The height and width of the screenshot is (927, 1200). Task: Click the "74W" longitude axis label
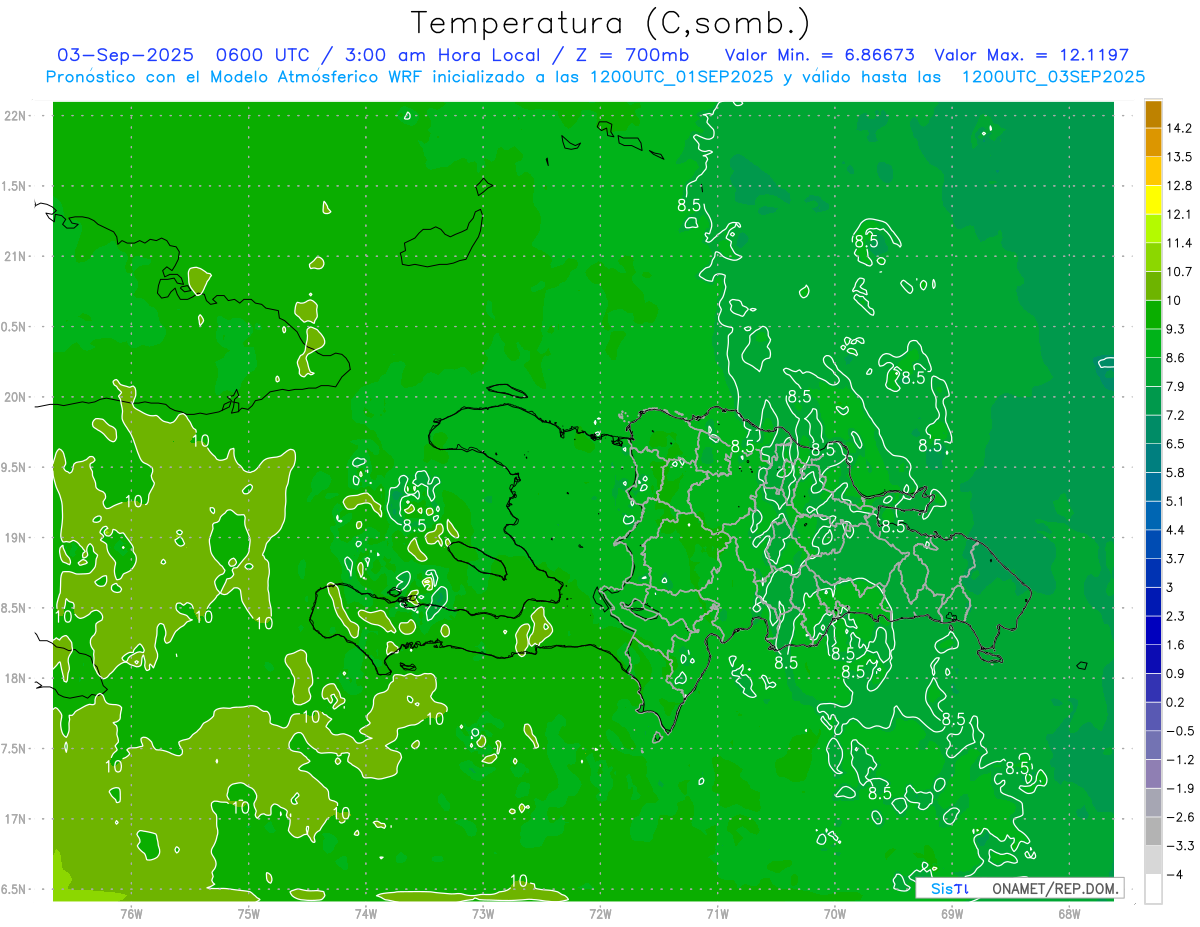[x=365, y=913]
